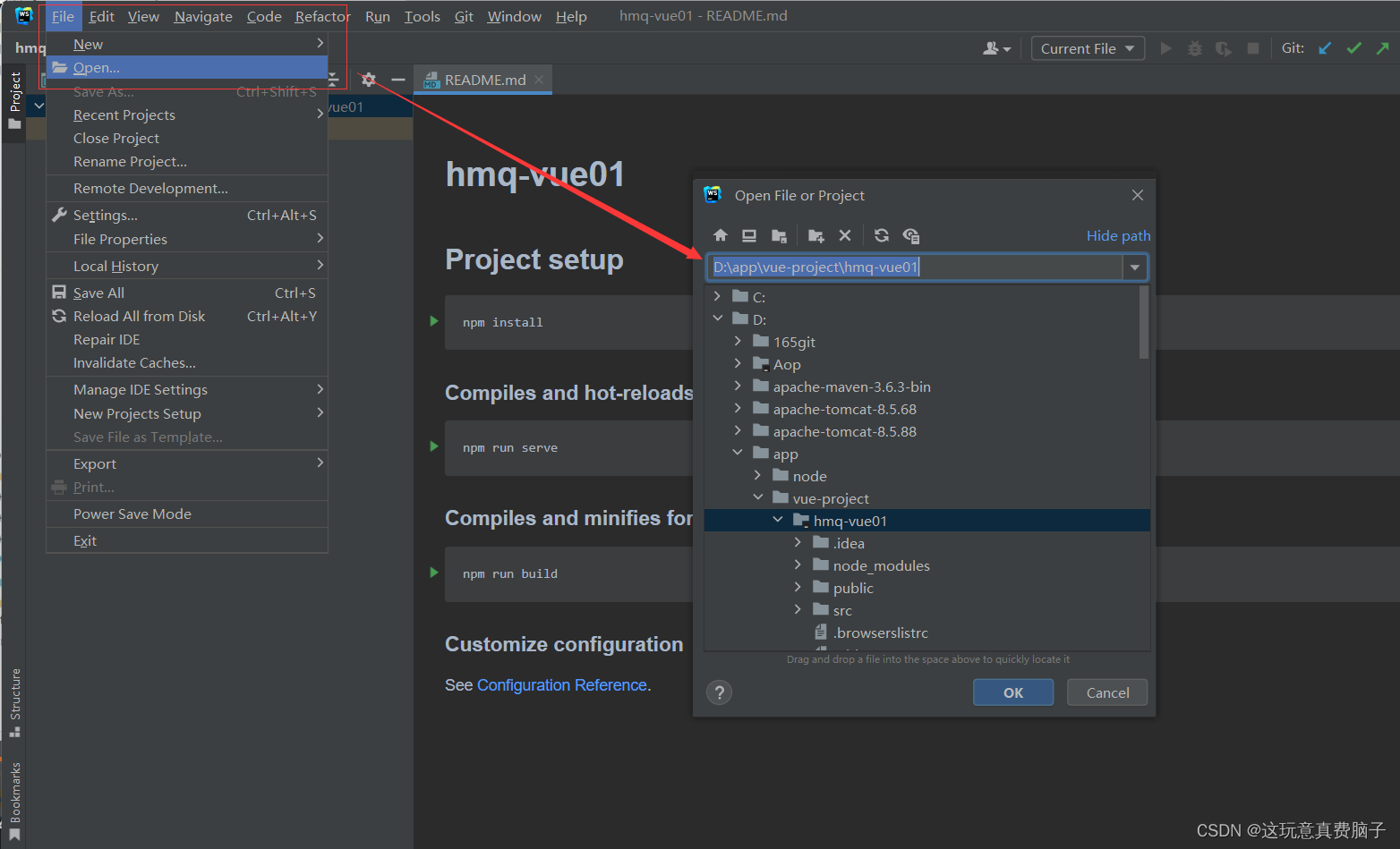The image size is (1400, 849).
Task: Open the Recent Projects submenu
Action: (x=124, y=115)
